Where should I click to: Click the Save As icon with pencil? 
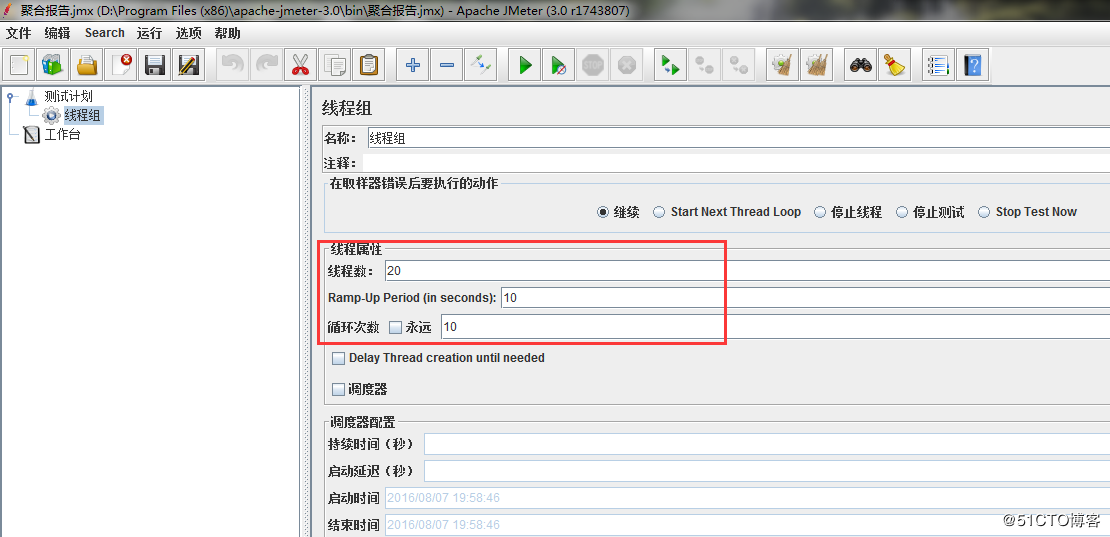(188, 66)
